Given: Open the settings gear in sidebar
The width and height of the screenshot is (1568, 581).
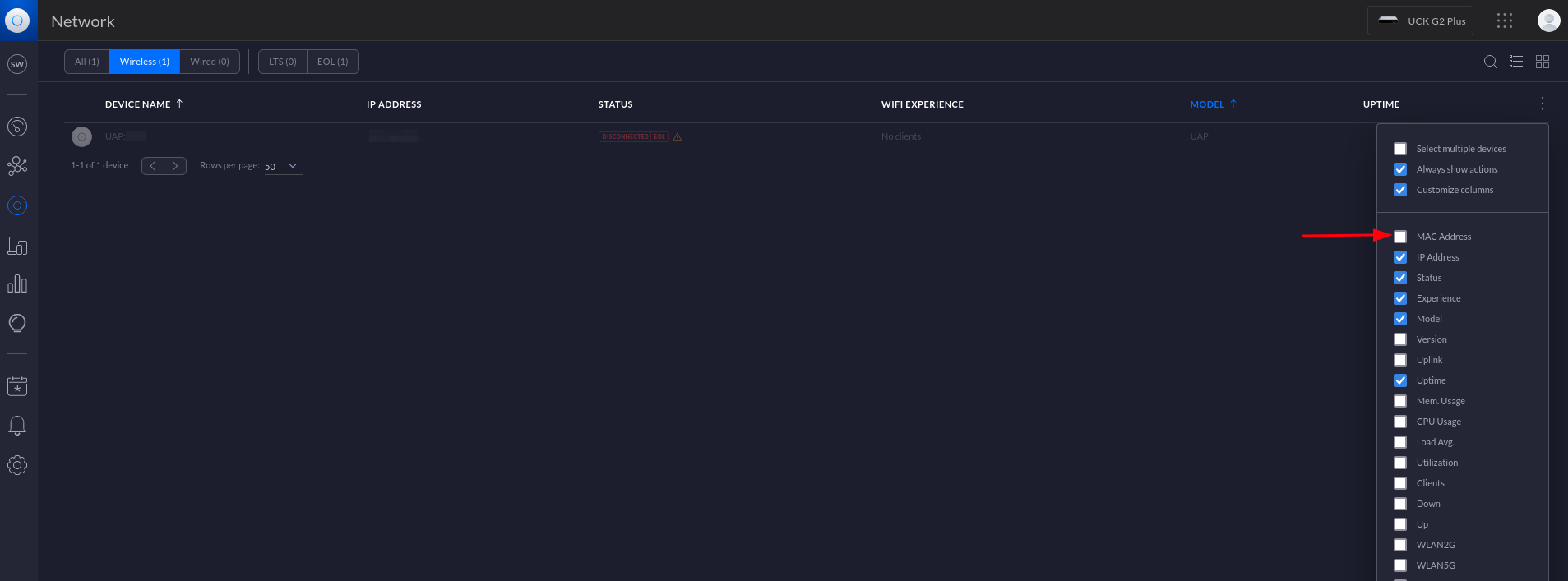Looking at the screenshot, I should [17, 465].
